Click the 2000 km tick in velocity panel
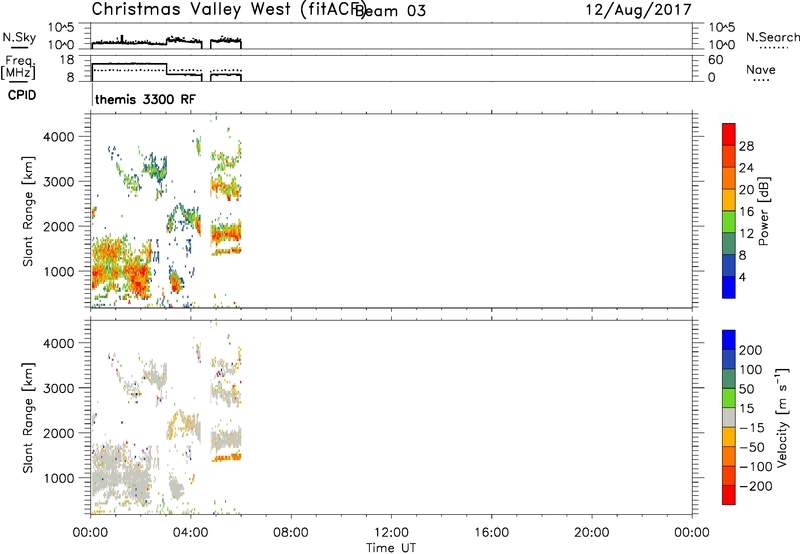 click(x=58, y=433)
